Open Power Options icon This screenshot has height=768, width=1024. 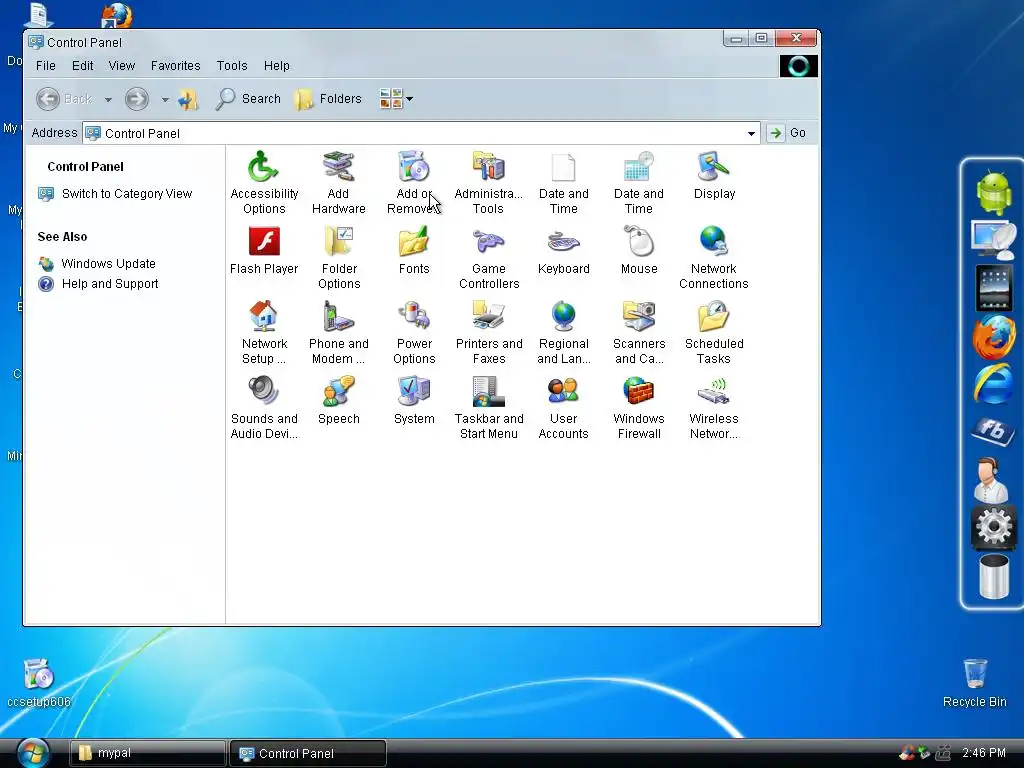click(413, 317)
